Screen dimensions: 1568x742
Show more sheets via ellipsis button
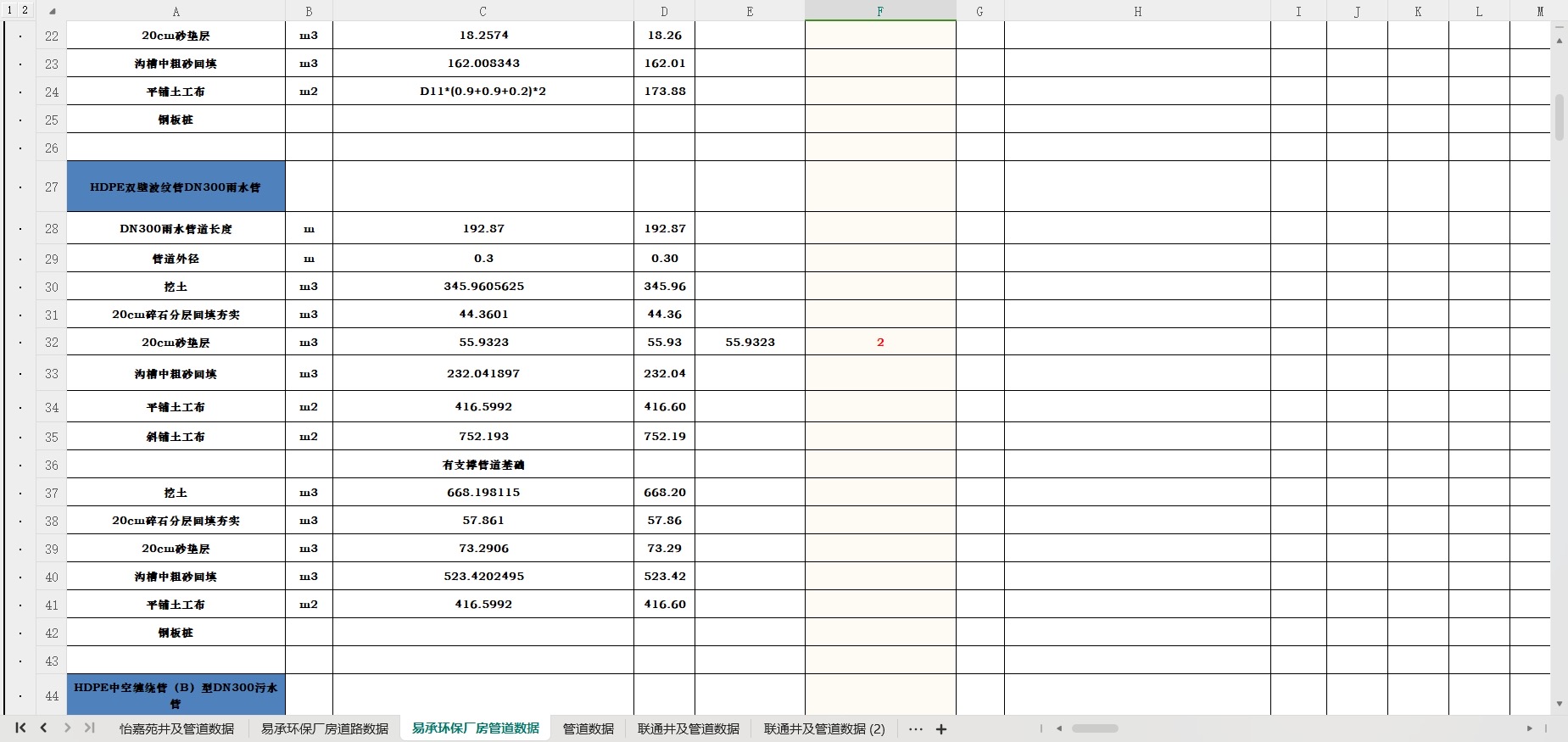(916, 728)
